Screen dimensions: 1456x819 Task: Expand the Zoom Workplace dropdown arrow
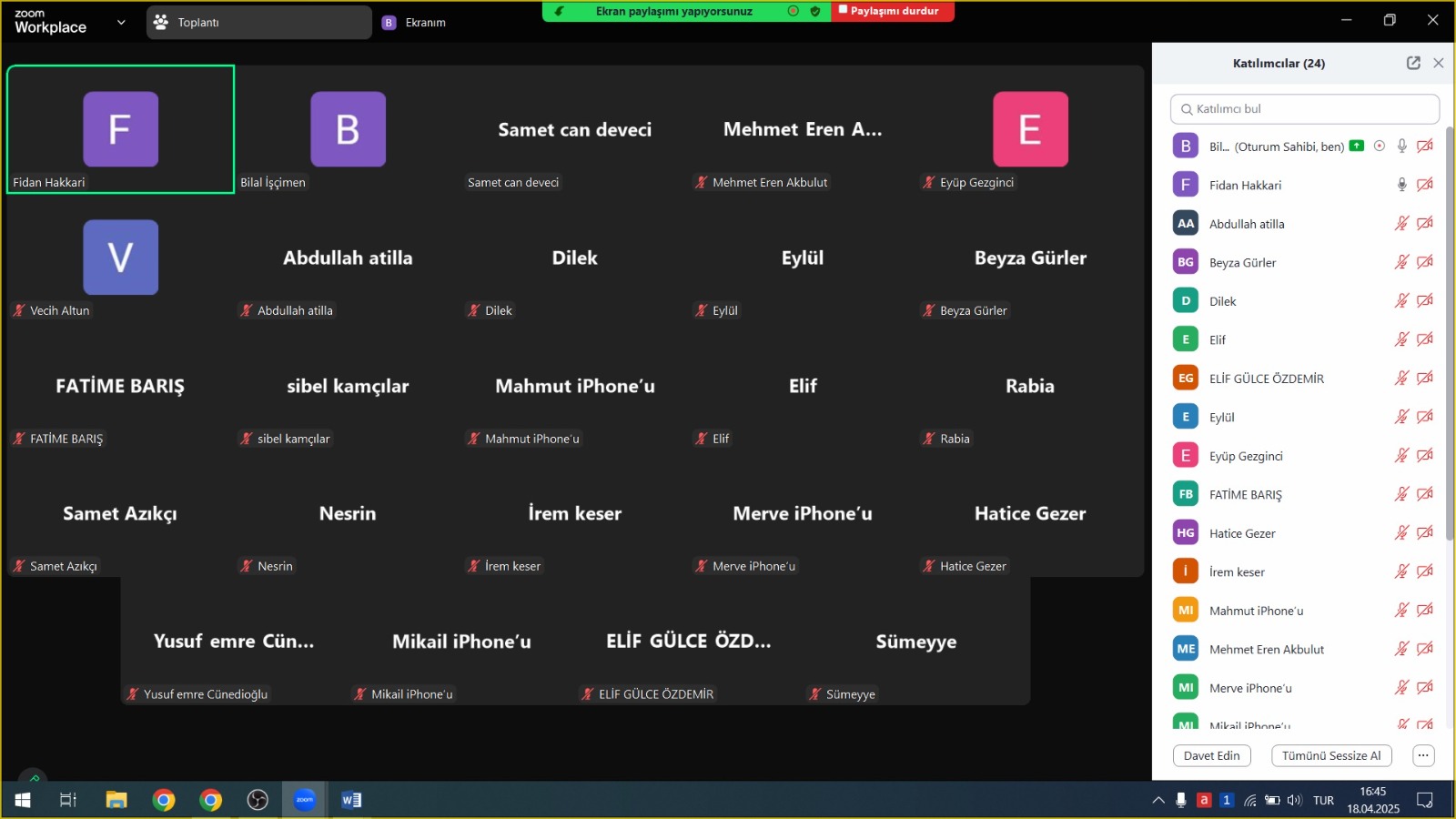pyautogui.click(x=121, y=22)
